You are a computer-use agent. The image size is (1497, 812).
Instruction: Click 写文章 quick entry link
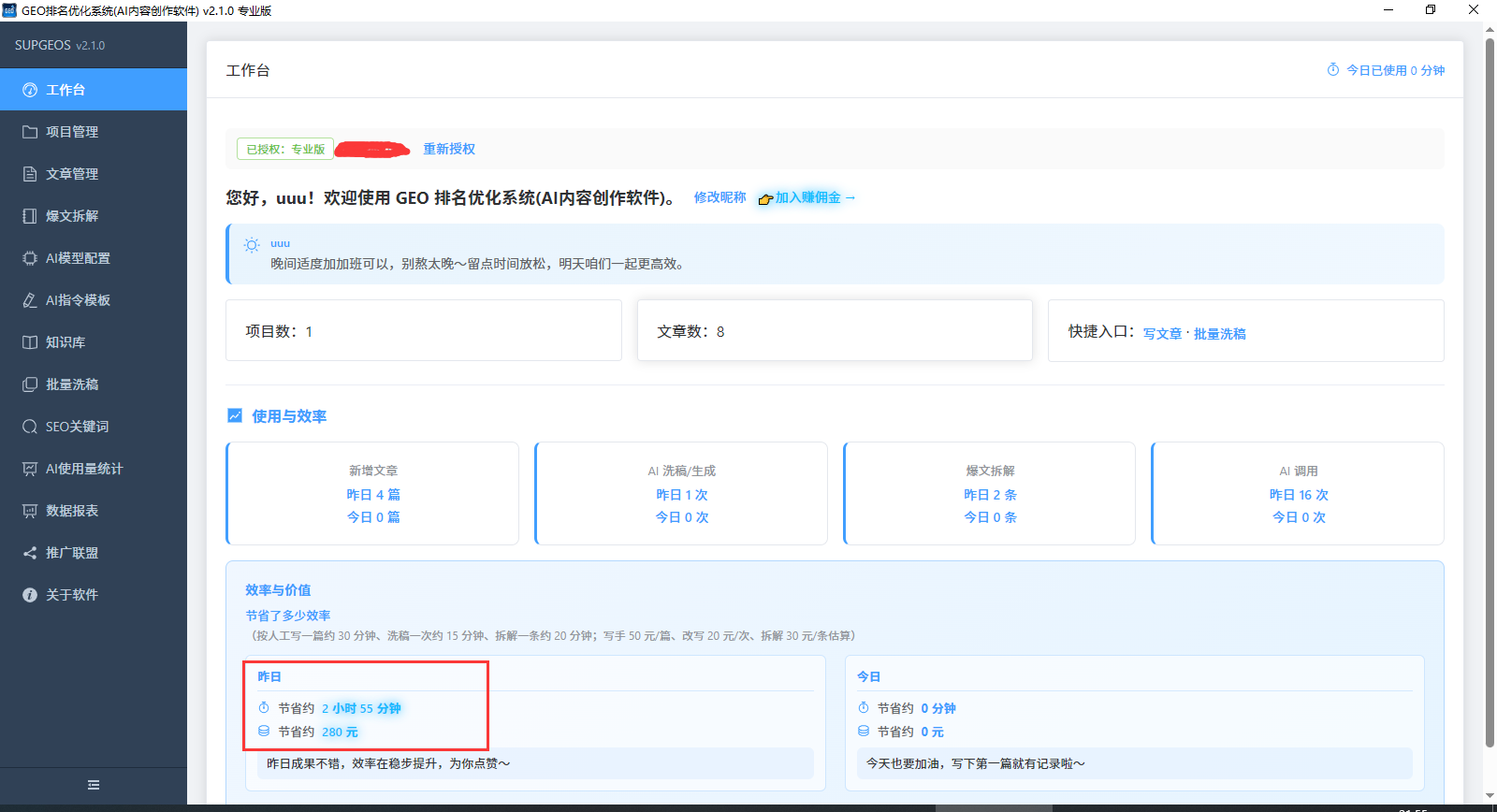[1162, 333]
